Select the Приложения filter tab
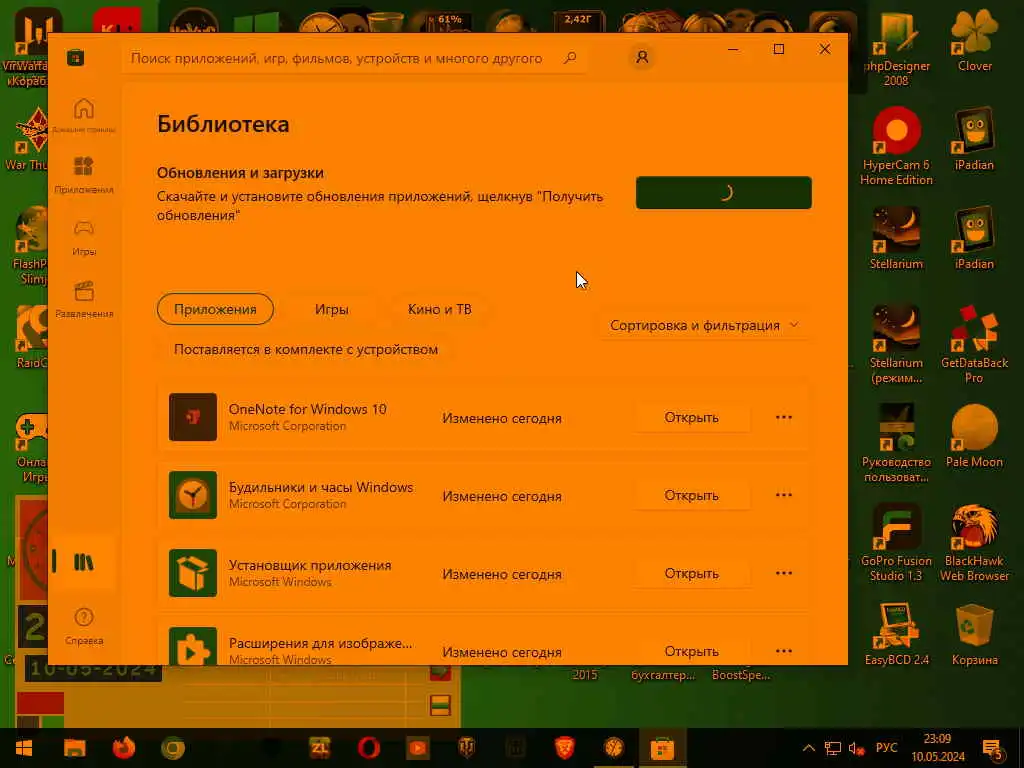 pos(215,309)
